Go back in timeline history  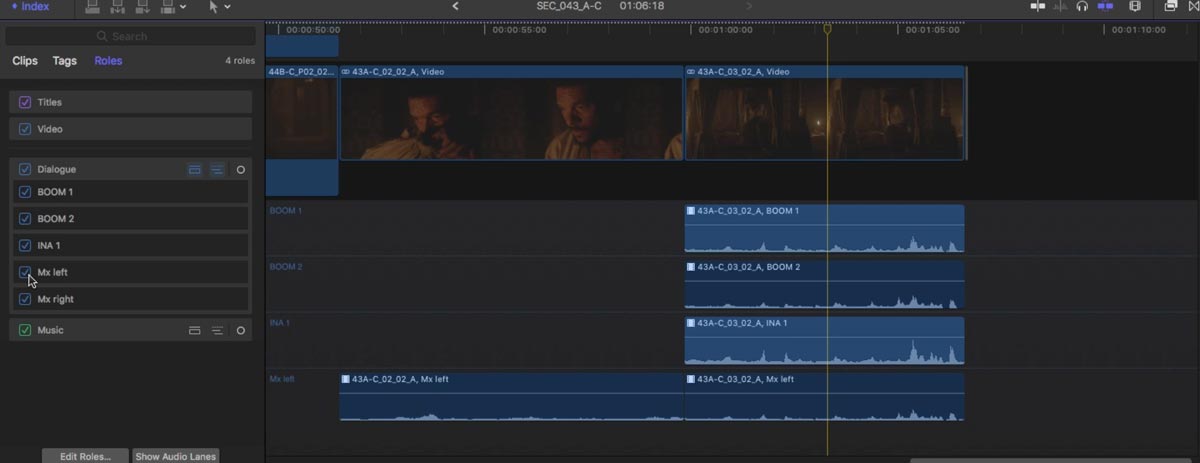pos(456,6)
